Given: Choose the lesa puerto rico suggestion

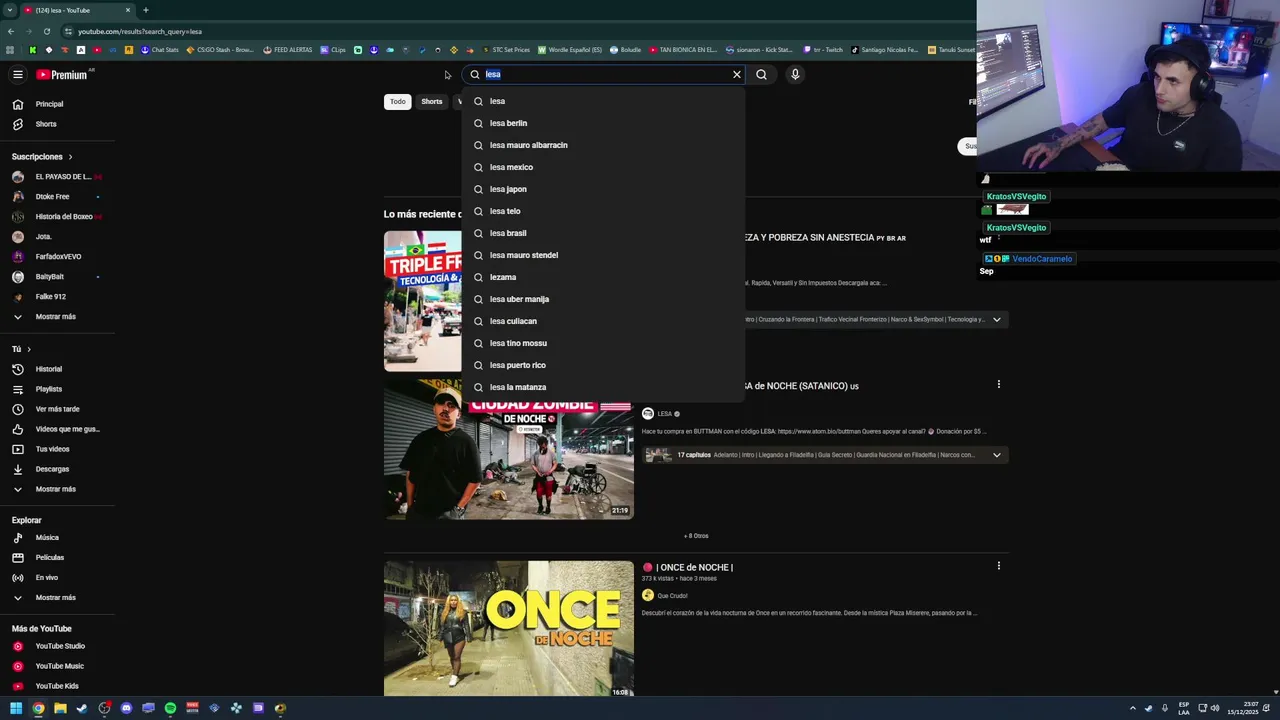Looking at the screenshot, I should (604, 365).
